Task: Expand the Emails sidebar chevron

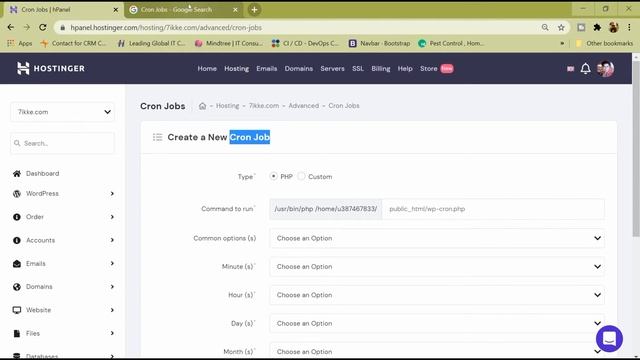Action: (112, 264)
